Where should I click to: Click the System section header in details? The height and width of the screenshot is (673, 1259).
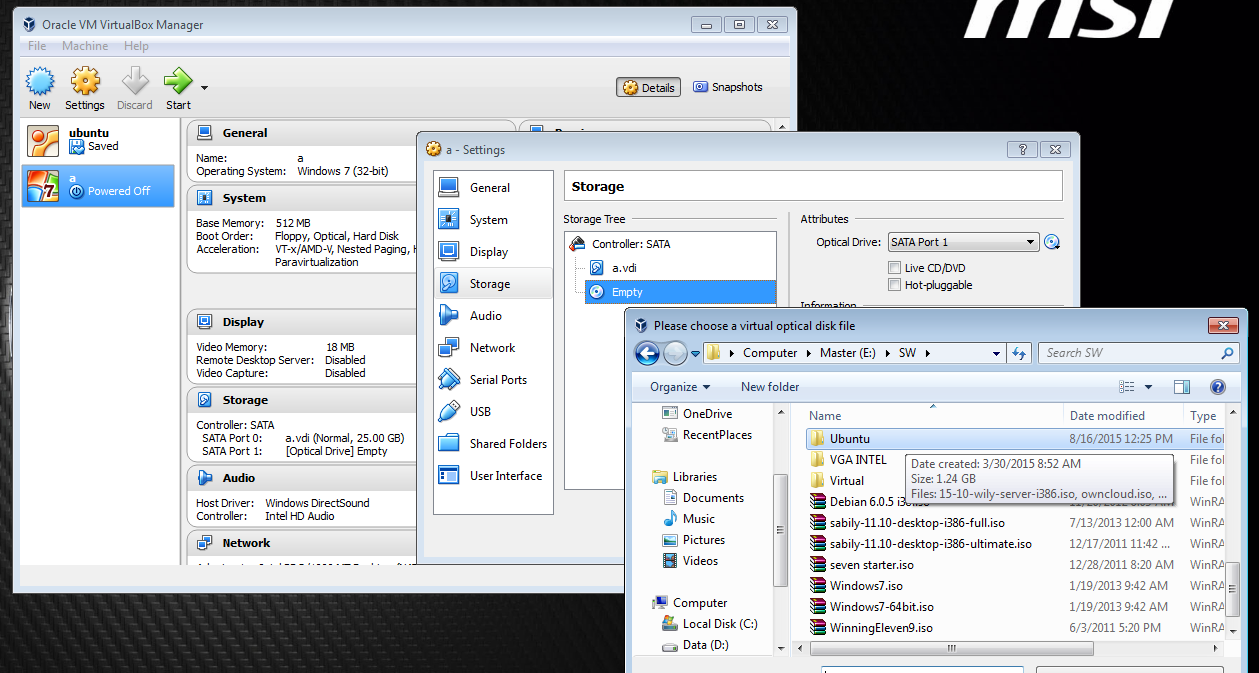pyautogui.click(x=244, y=198)
